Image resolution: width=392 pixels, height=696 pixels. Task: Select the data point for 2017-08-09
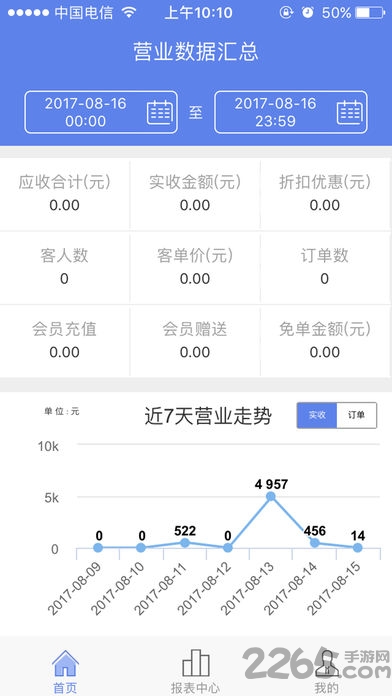(98, 548)
